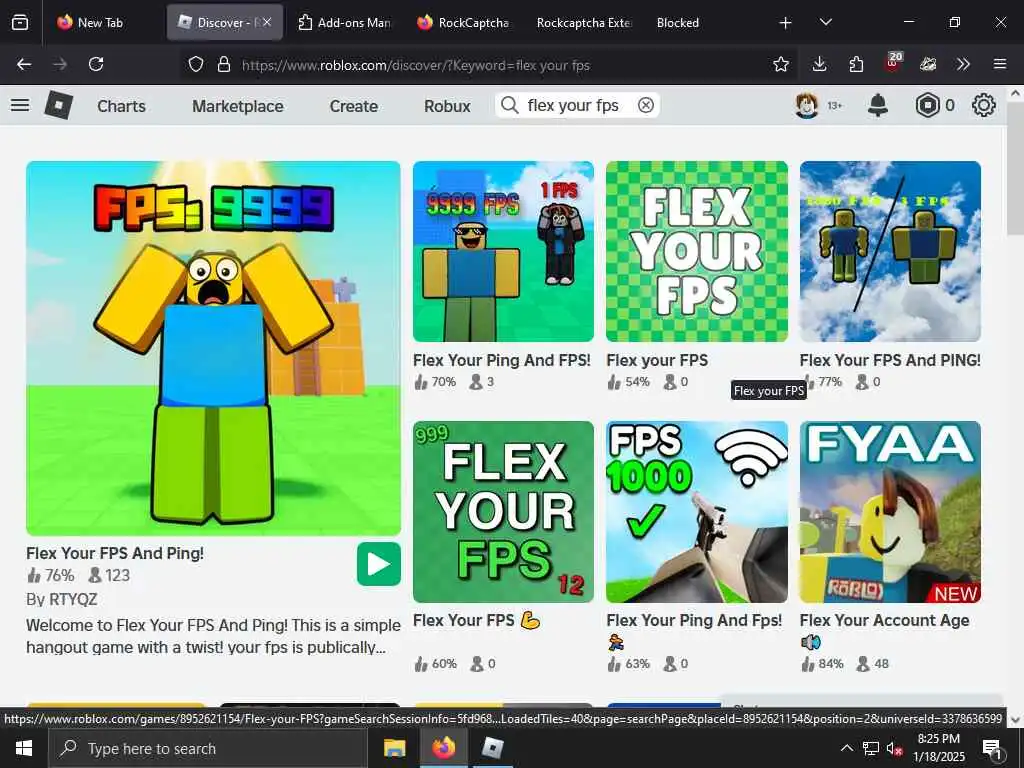
Task: Open the FYAA Flex Your Account Age thumbnail
Action: click(x=890, y=511)
